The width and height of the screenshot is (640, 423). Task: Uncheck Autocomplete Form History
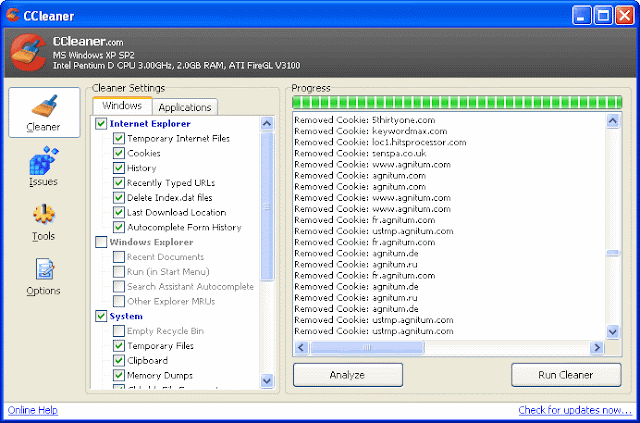tap(119, 227)
